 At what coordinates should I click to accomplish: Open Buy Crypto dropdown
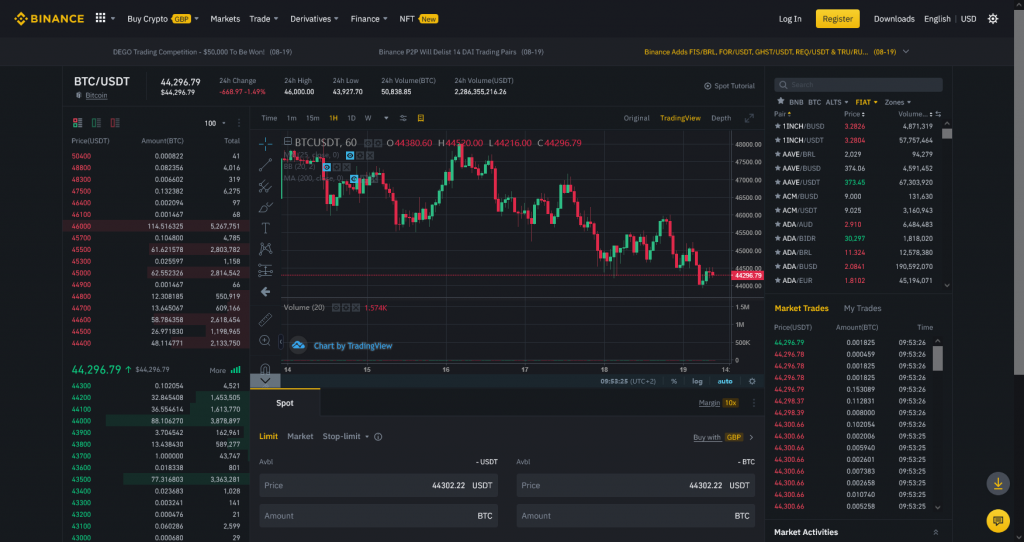coord(163,19)
